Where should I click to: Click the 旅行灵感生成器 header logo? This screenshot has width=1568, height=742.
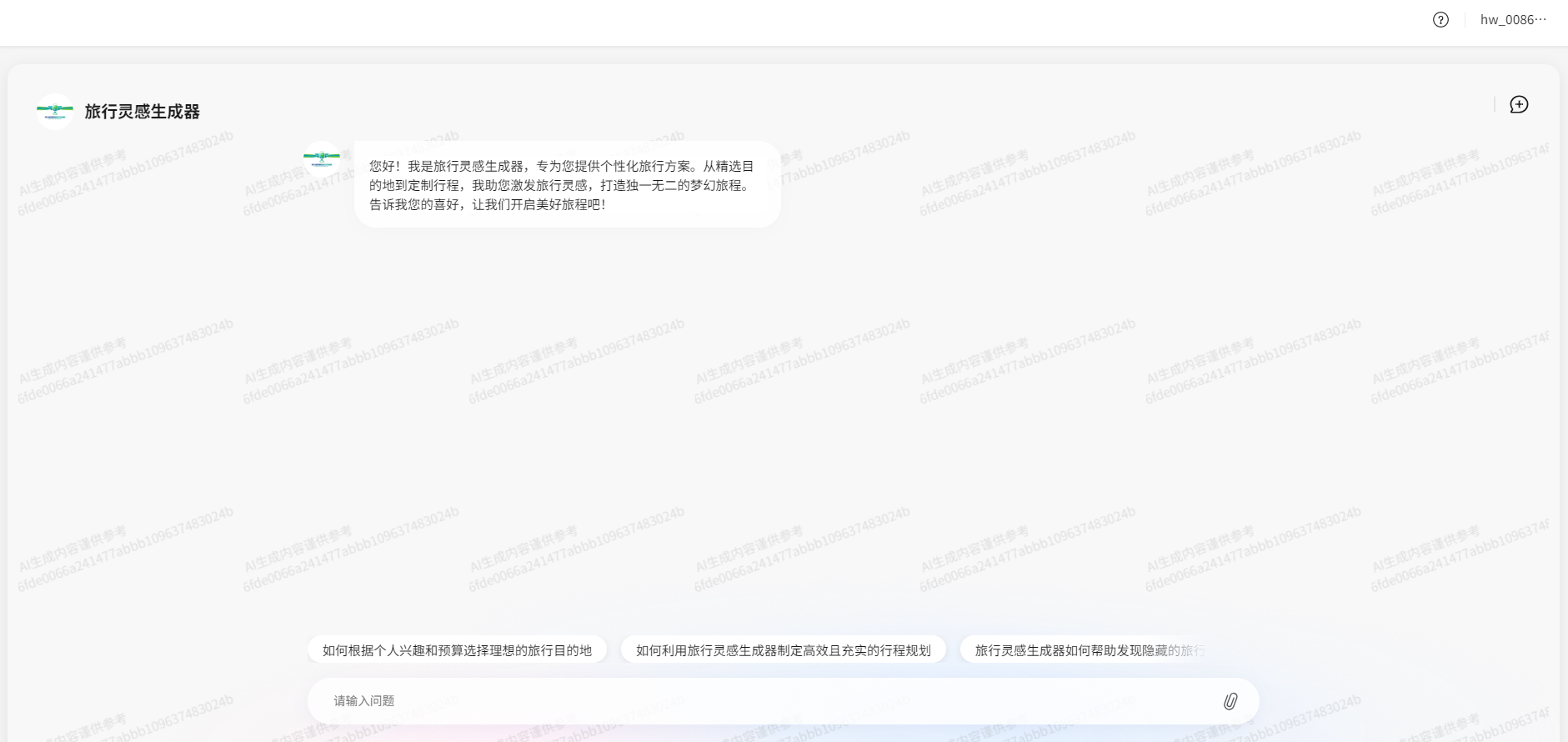click(x=55, y=111)
